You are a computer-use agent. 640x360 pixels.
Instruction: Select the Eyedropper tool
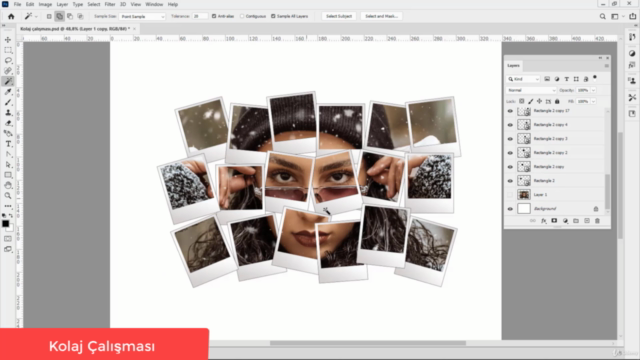[x=8, y=92]
